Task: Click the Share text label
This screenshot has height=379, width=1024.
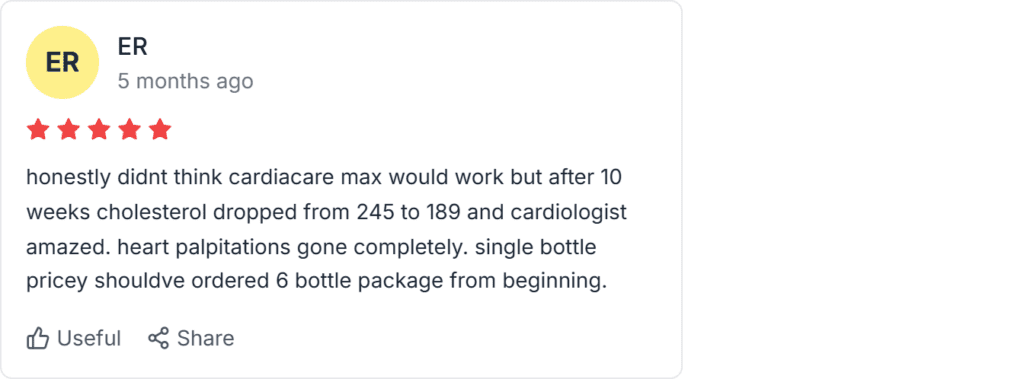Action: pos(206,338)
